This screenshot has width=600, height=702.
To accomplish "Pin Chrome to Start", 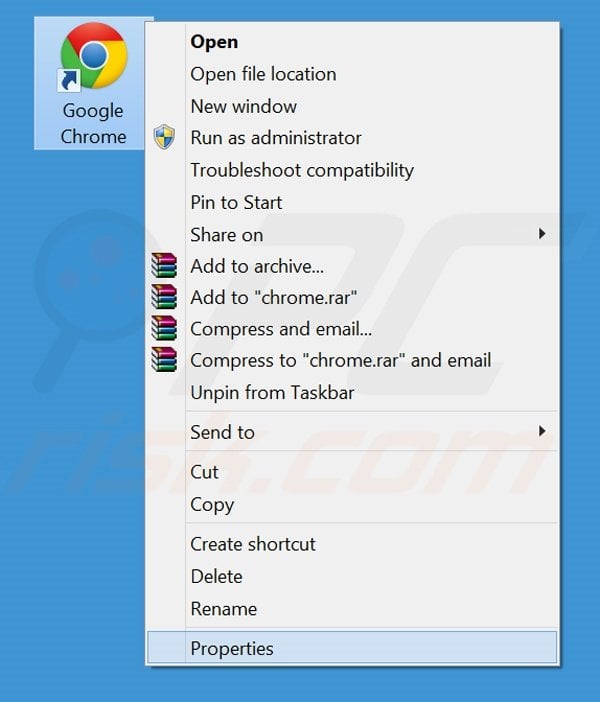I will pyautogui.click(x=236, y=202).
